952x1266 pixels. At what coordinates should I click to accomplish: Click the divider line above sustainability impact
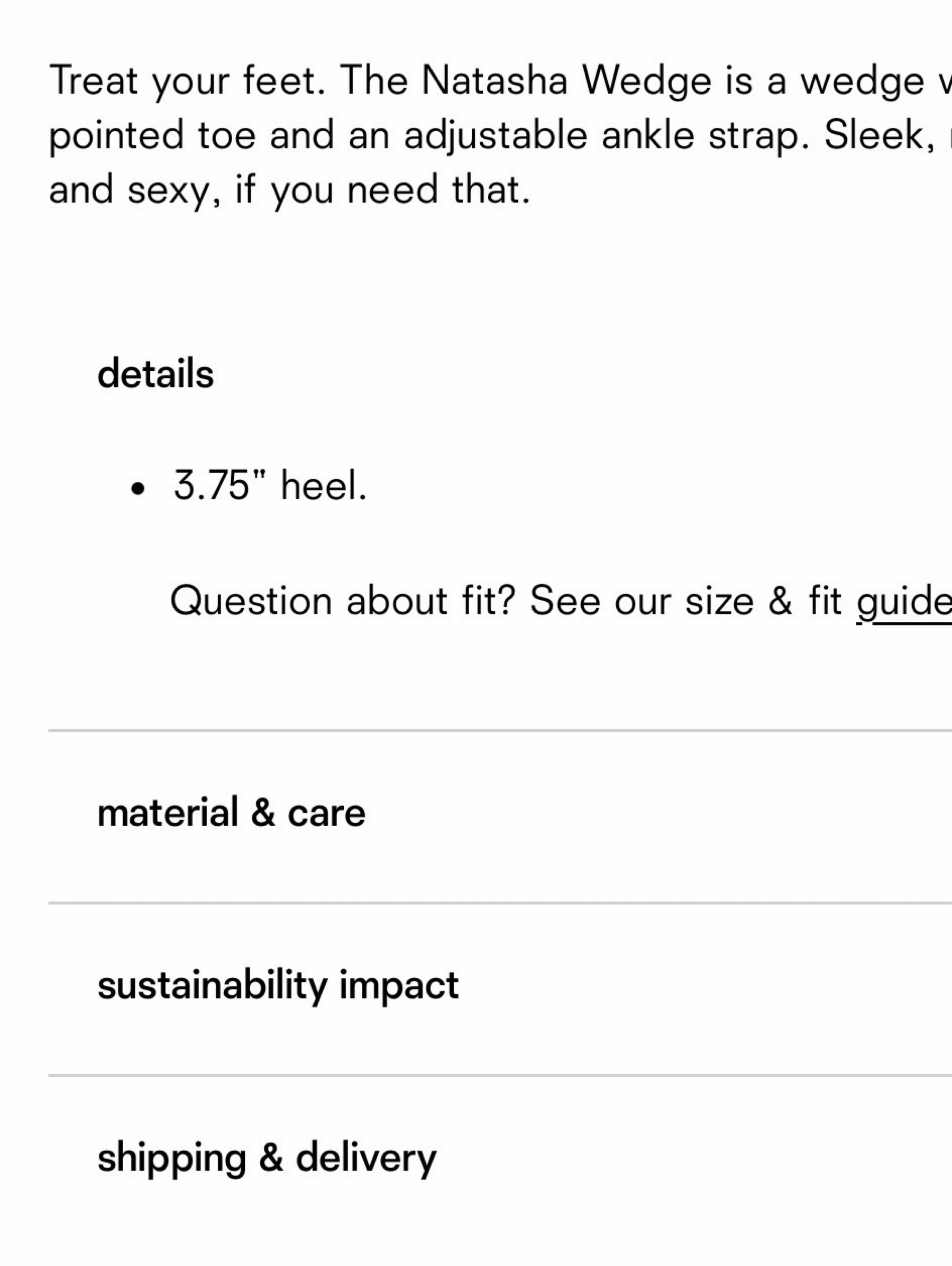click(x=500, y=903)
